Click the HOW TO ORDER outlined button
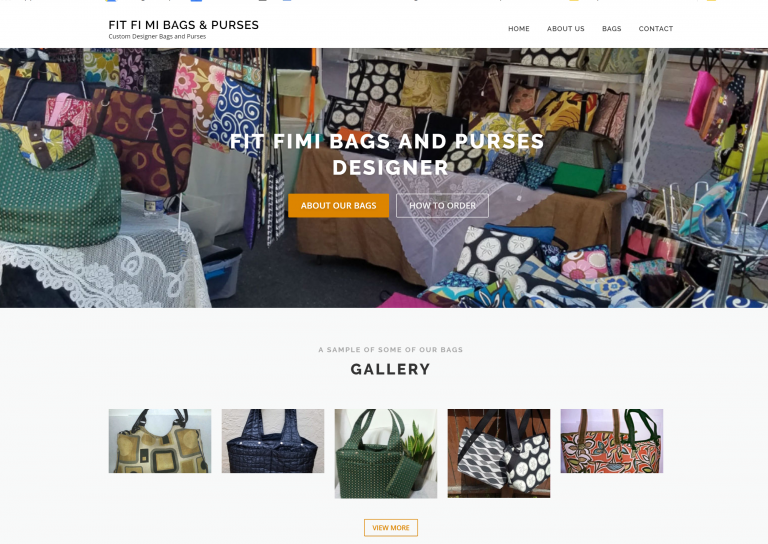 tap(442, 206)
